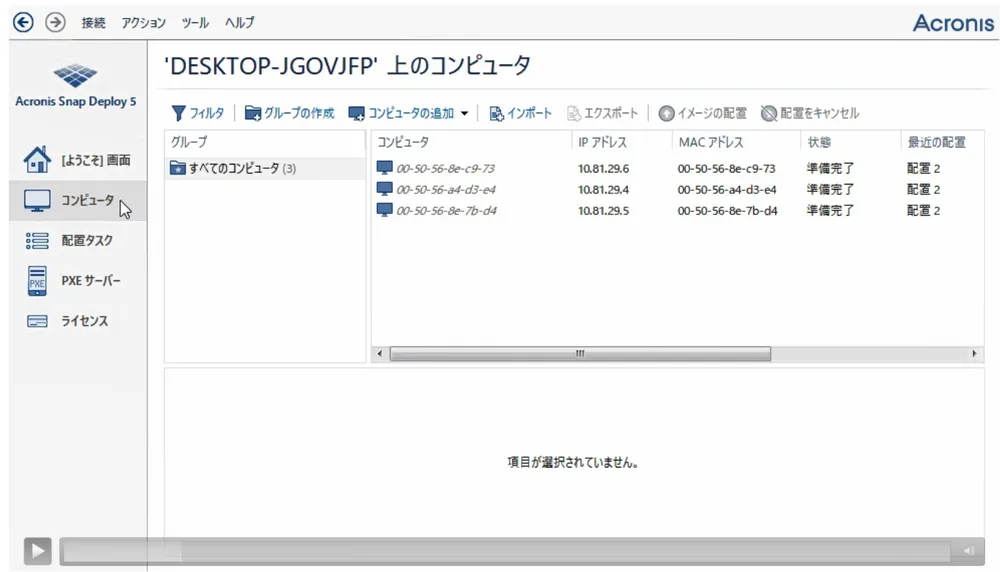Select computer 00-50-56-8e-c9-73
The height and width of the screenshot is (572, 1000).
point(445,169)
